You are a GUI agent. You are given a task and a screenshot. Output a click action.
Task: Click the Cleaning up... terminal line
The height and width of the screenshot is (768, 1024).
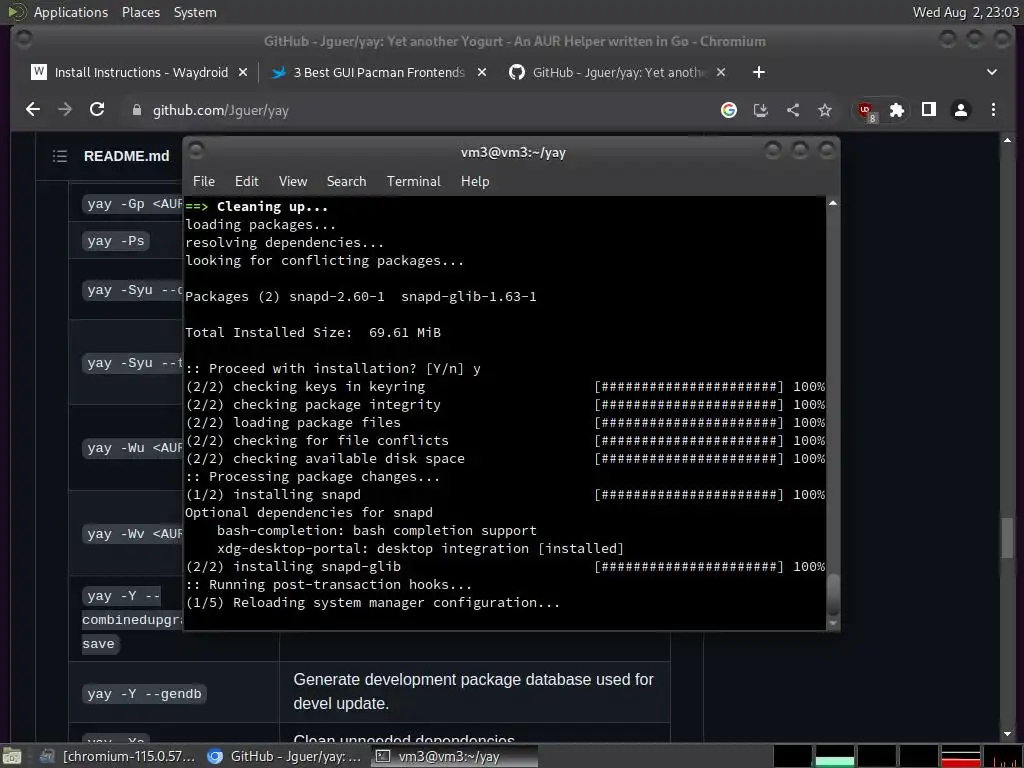click(x=257, y=206)
